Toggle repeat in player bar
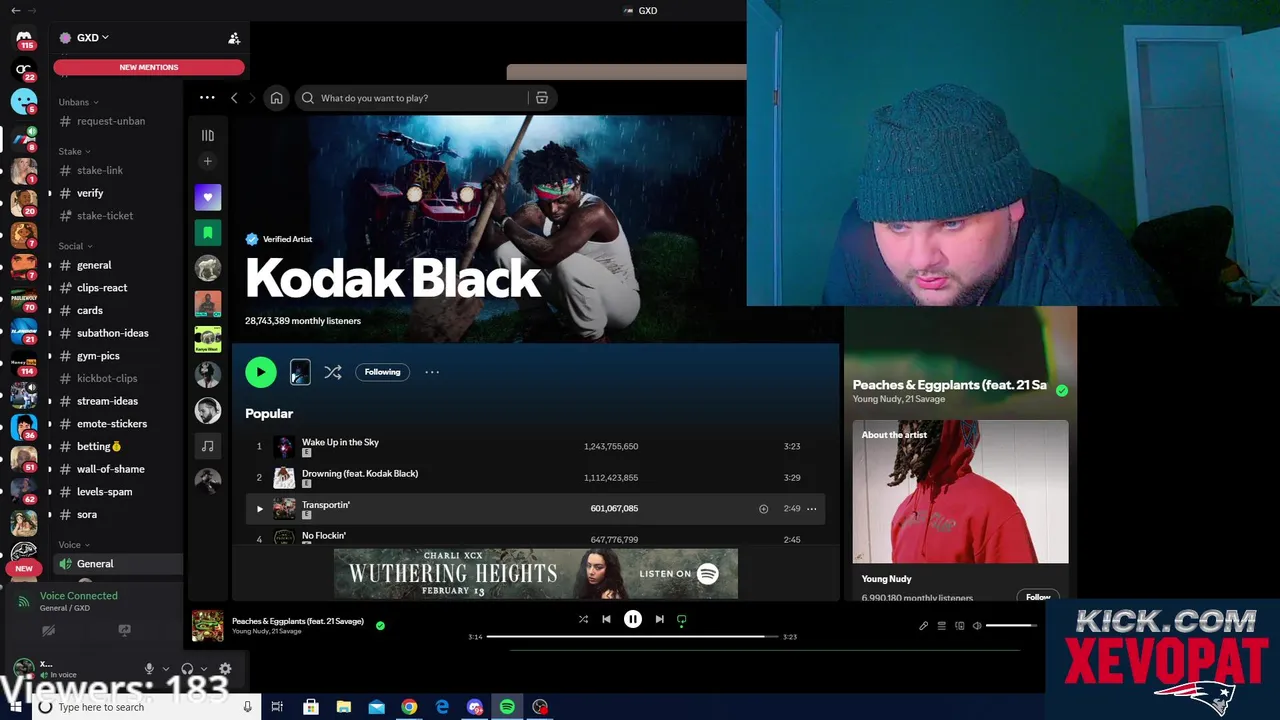Viewport: 1280px width, 720px height. tap(682, 619)
